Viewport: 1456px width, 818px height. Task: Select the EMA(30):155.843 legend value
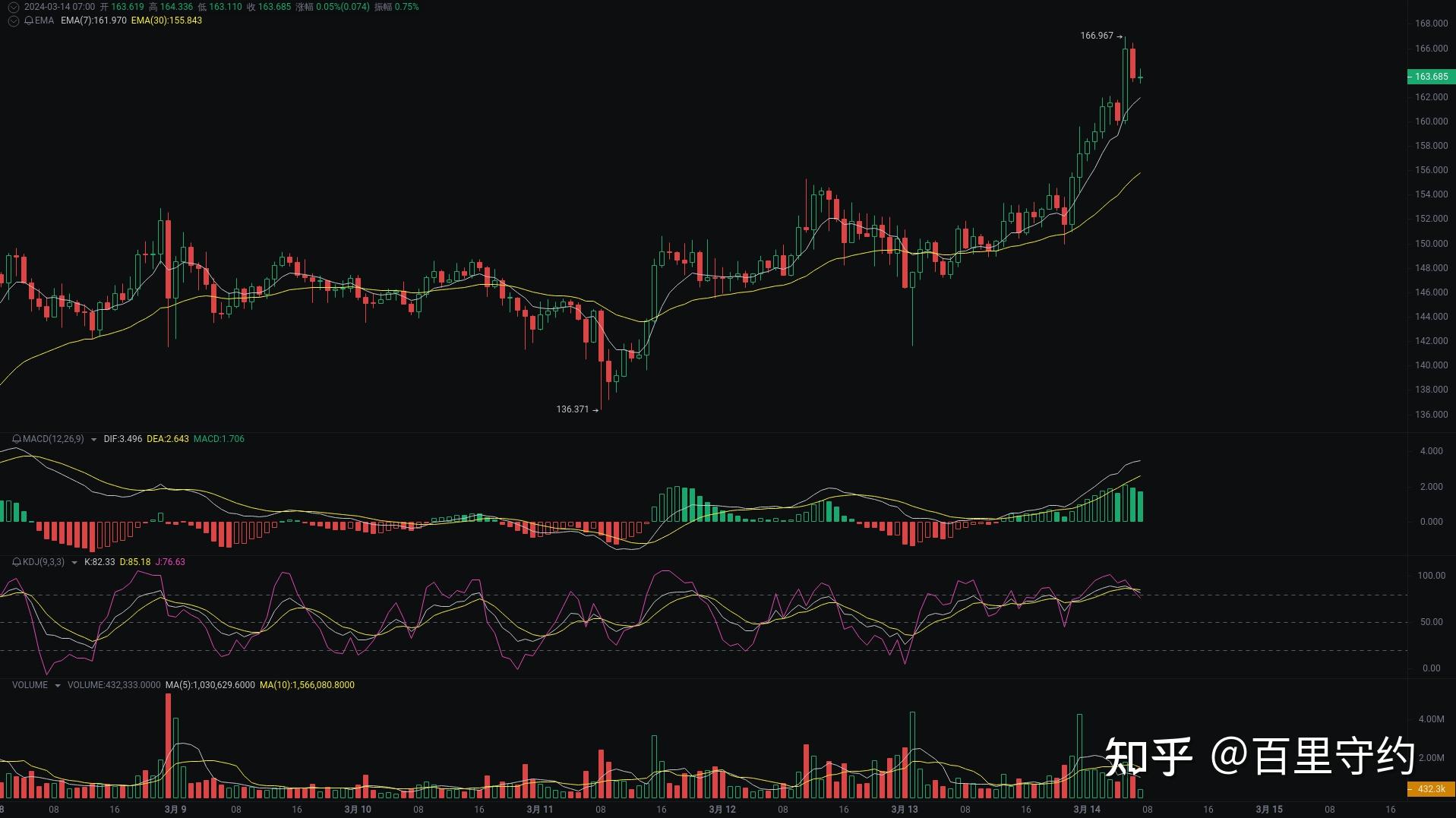tap(166, 21)
